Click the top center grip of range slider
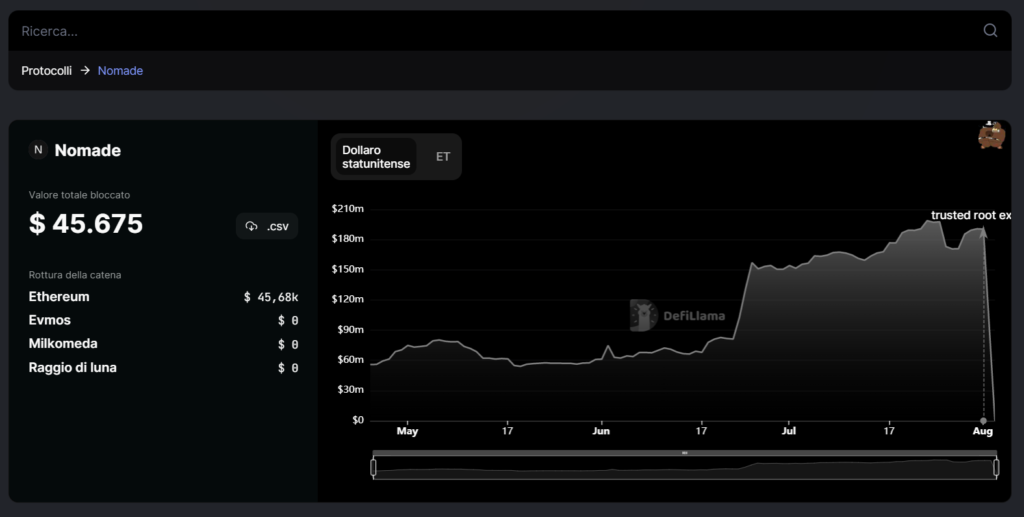Image resolution: width=1024 pixels, height=517 pixels. [x=685, y=453]
